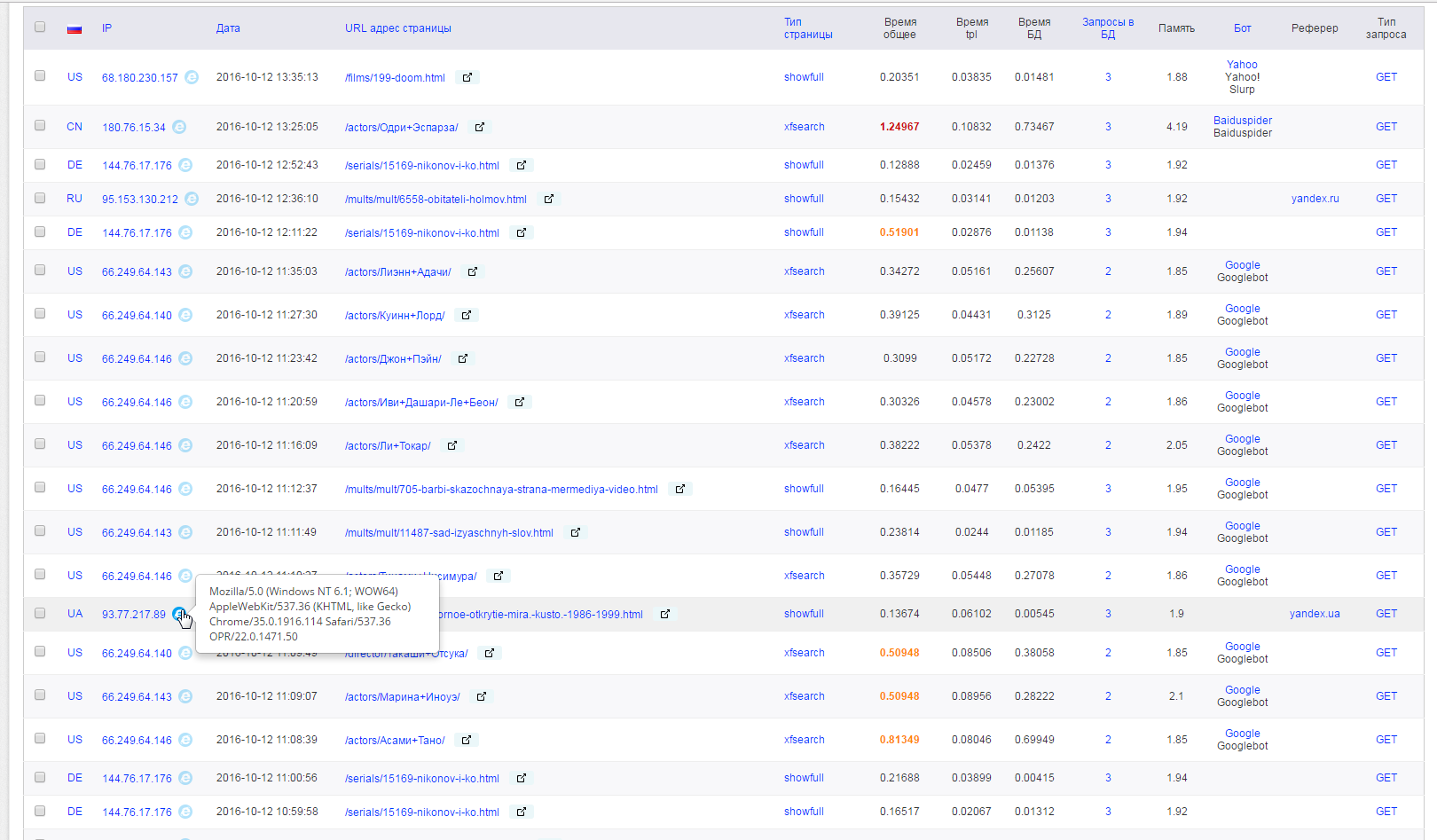This screenshot has height=840, width=1437.
Task: Open external link icon for /actors/Куинн+Лорд/
Action: 467,315
